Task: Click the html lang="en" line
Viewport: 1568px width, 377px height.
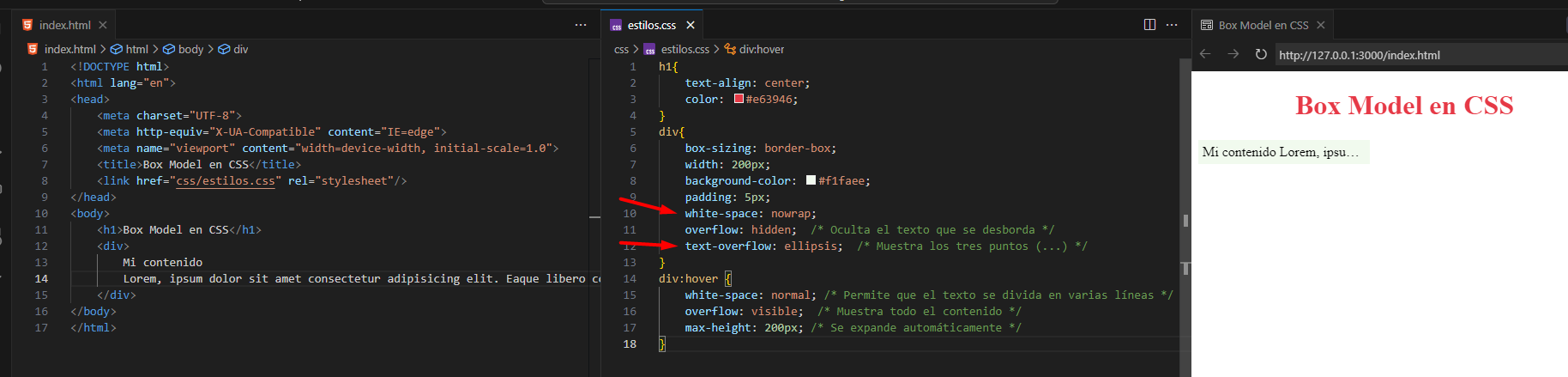Action: 123,82
